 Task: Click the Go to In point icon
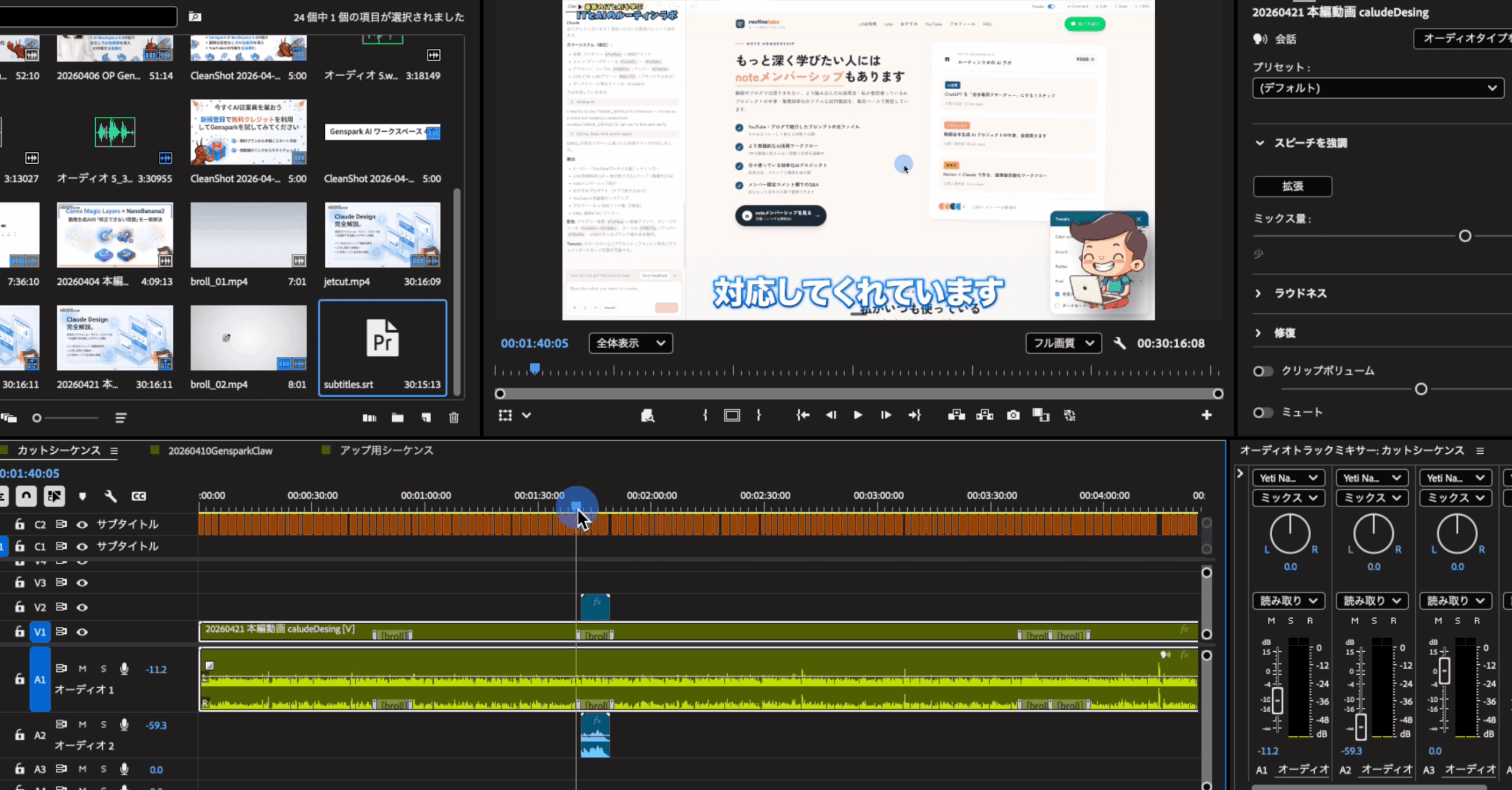click(802, 415)
